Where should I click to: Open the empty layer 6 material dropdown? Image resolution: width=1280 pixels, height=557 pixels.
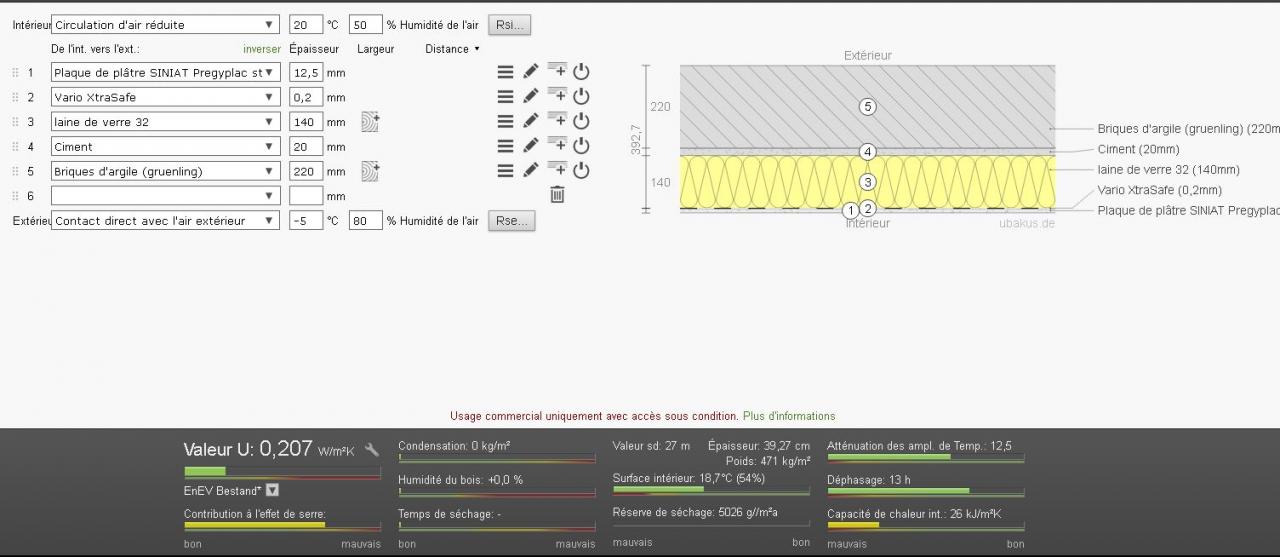tap(165, 196)
